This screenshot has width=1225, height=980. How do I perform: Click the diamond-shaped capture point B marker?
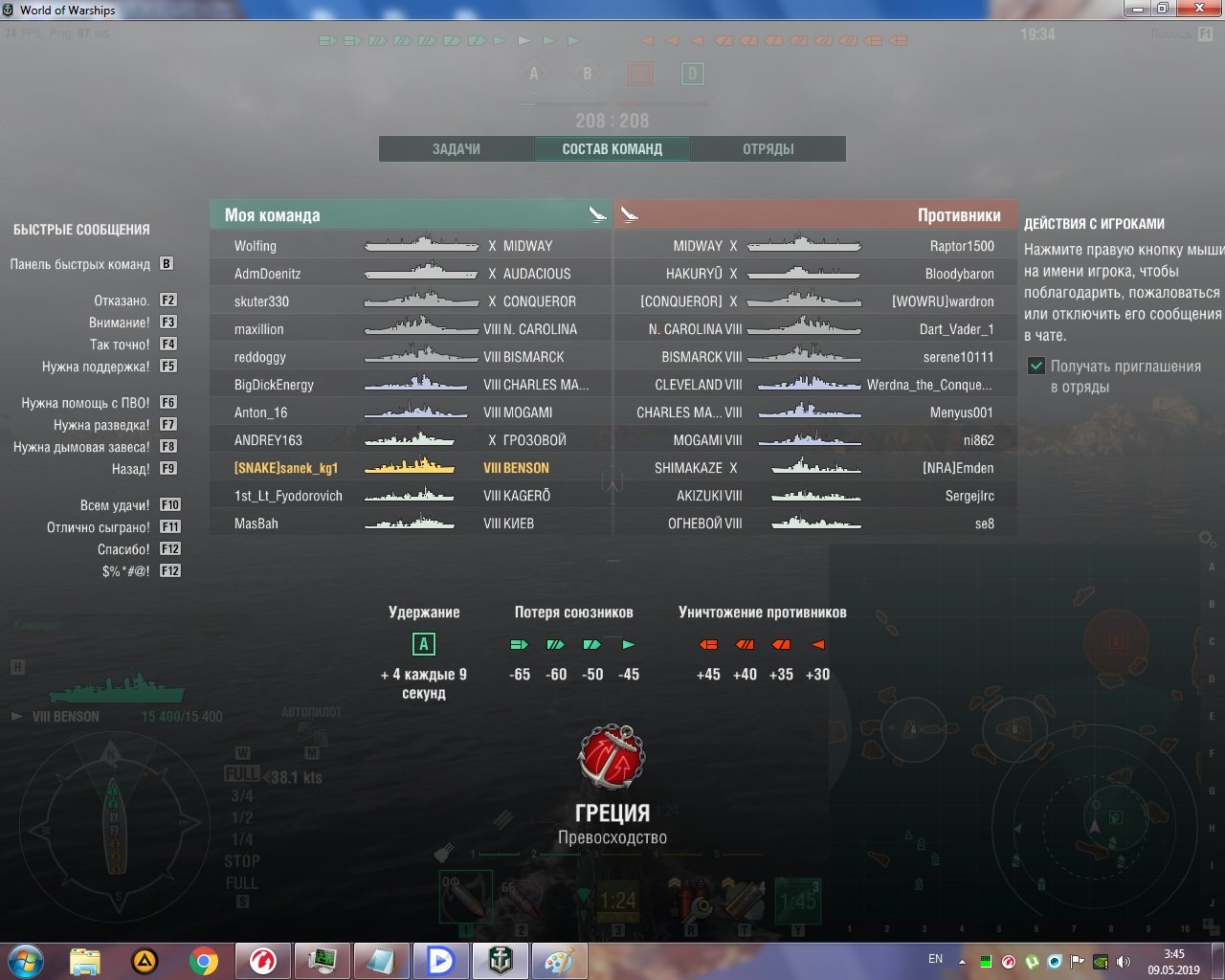[x=587, y=74]
